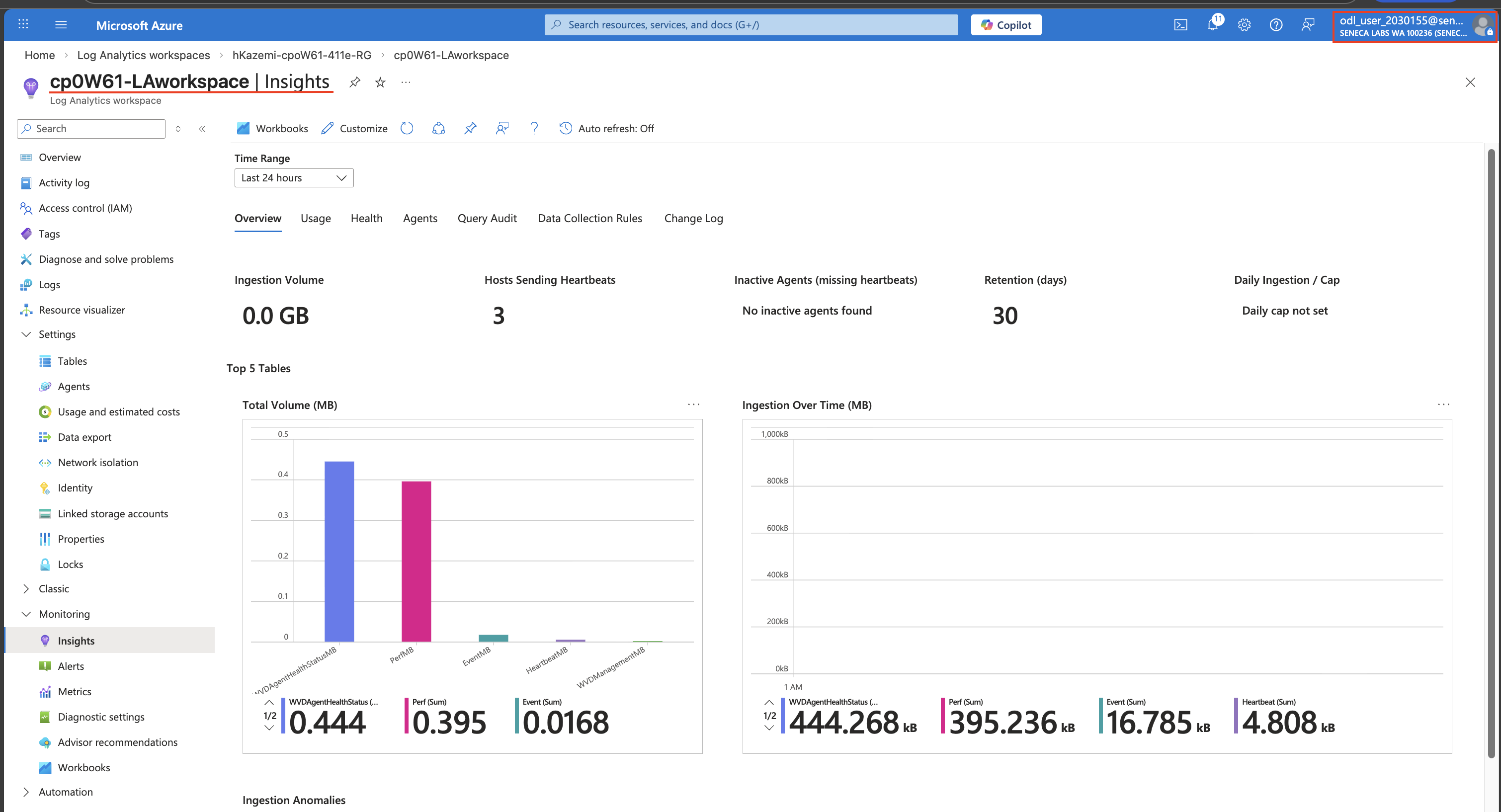Open Copilot from the top bar
This screenshot has height=812, width=1501.
tap(1005, 24)
